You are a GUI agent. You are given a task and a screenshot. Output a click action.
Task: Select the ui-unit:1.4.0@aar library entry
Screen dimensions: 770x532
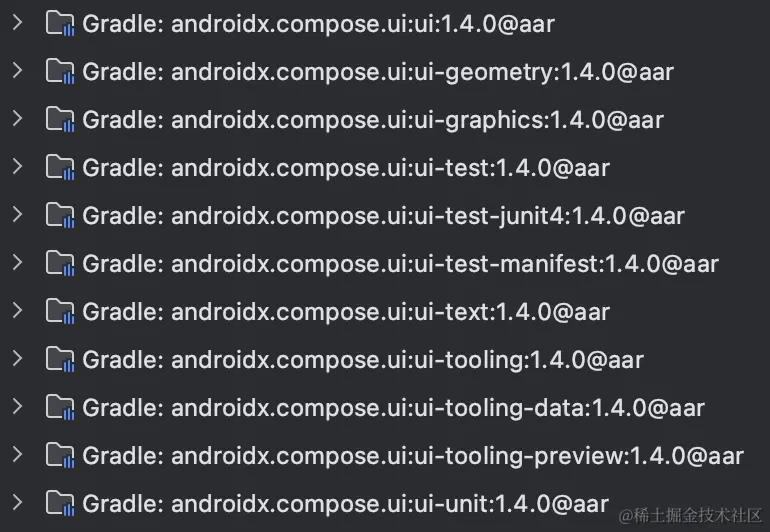(346, 504)
